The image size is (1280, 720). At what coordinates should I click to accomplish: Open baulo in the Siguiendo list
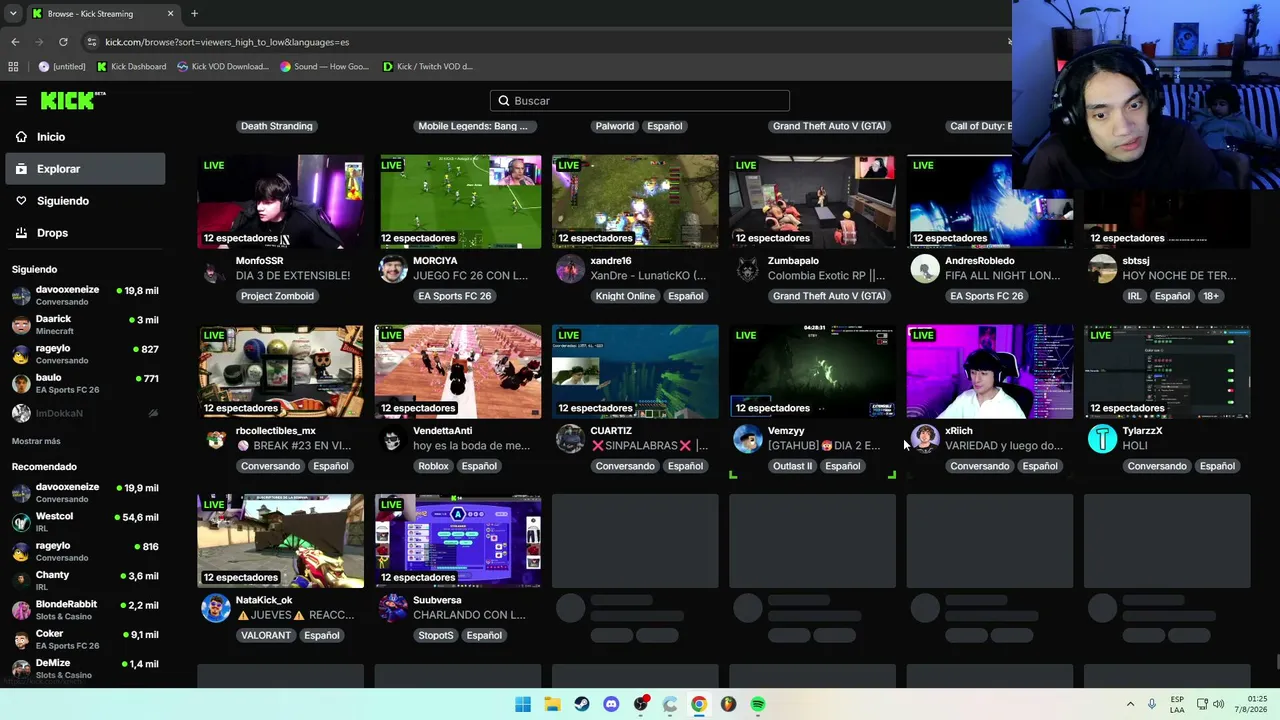pyautogui.click(x=85, y=384)
